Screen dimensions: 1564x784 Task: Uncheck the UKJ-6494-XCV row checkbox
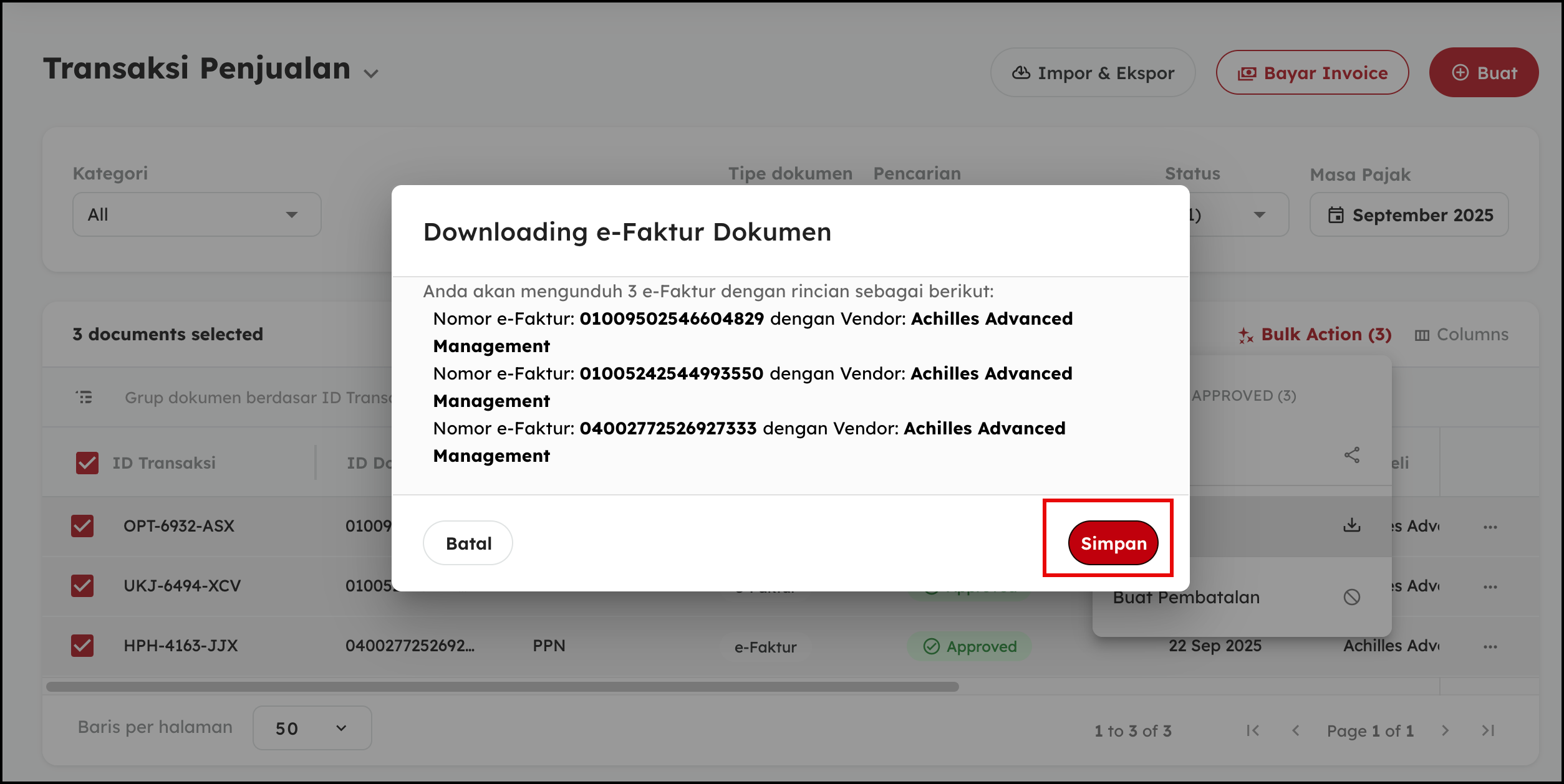tap(82, 586)
